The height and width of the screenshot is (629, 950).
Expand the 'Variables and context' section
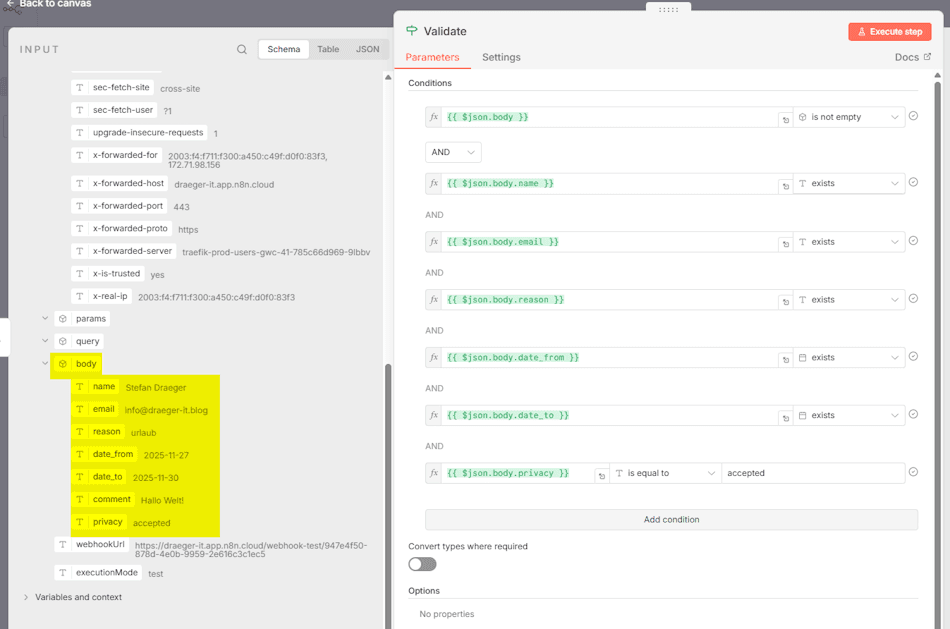26,597
